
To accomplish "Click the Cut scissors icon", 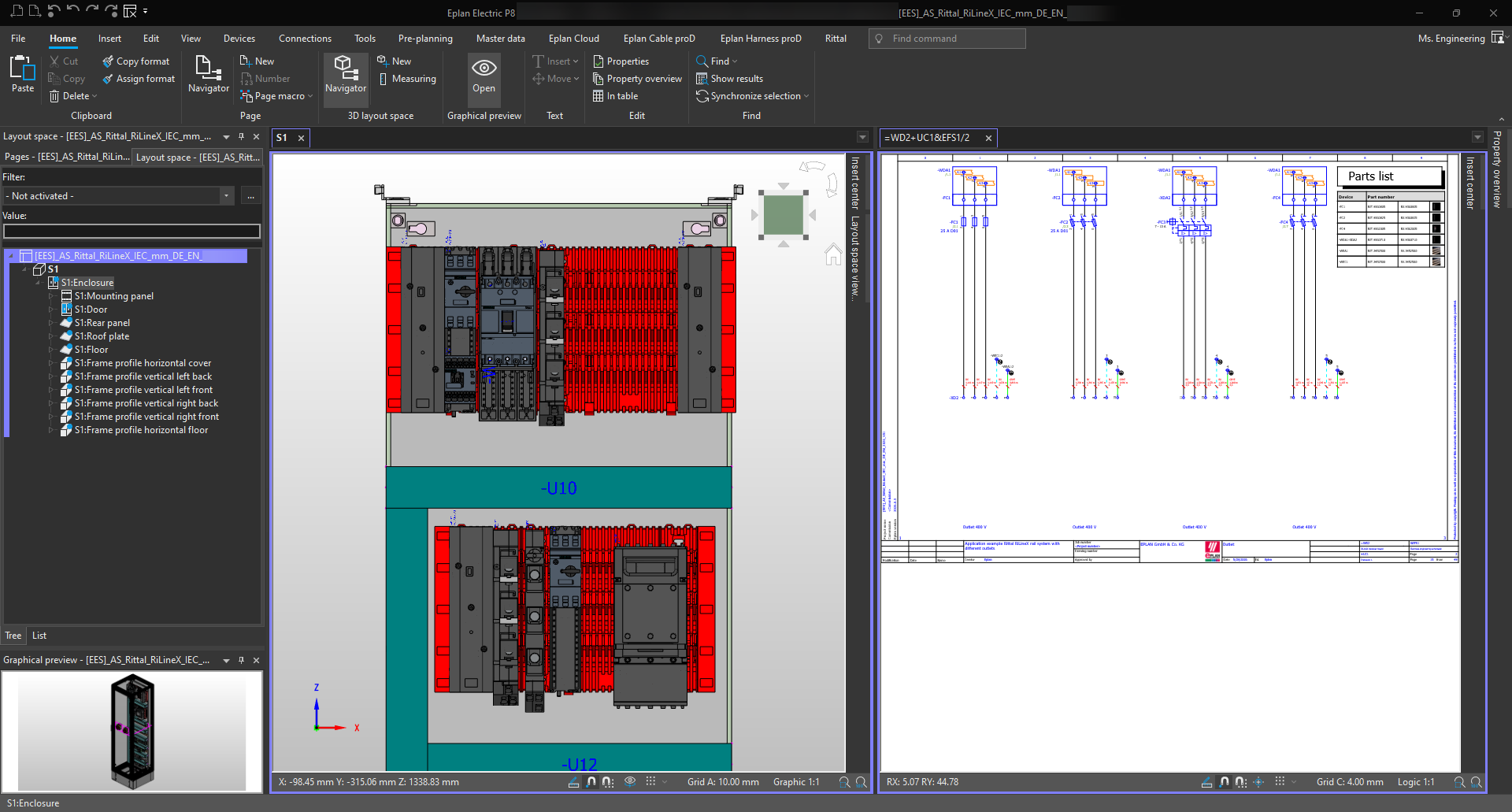I will (54, 61).
